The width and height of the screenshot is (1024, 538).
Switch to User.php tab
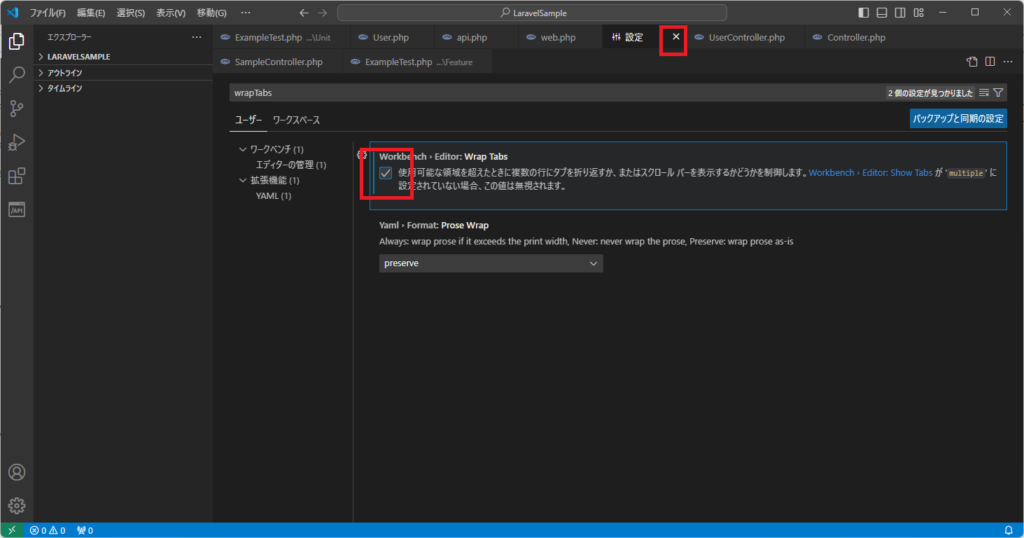391,37
